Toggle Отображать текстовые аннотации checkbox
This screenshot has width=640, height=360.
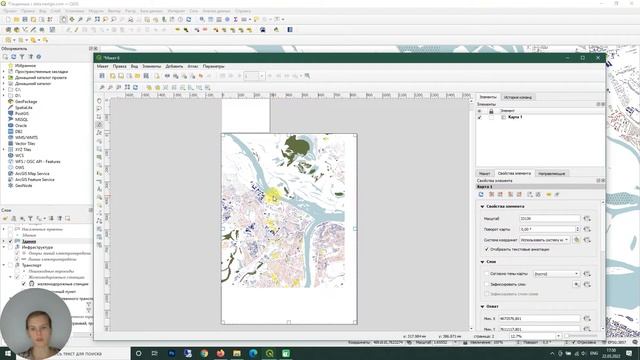click(487, 249)
